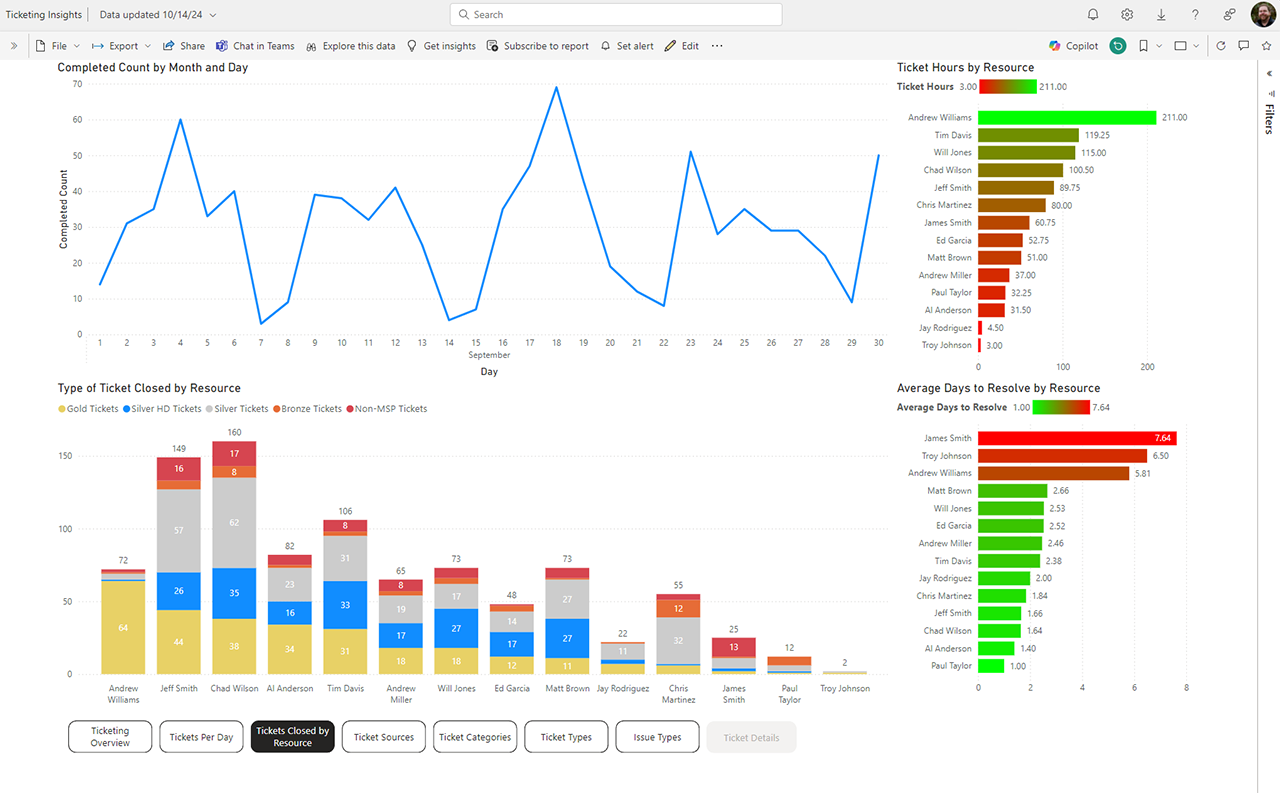The height and width of the screenshot is (793, 1280).
Task: Click 'Ticket Hours by Resource' title
Action: tap(965, 68)
